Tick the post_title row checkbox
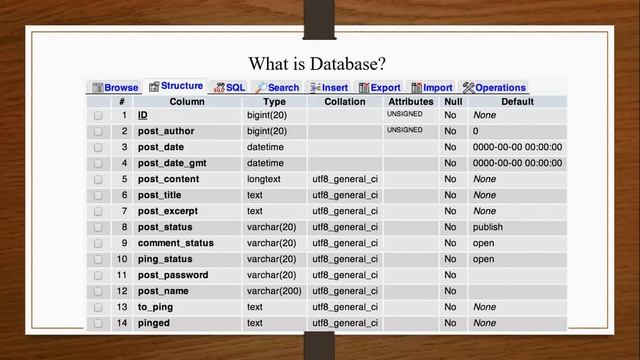The width and height of the screenshot is (640, 360). pyautogui.click(x=98, y=196)
